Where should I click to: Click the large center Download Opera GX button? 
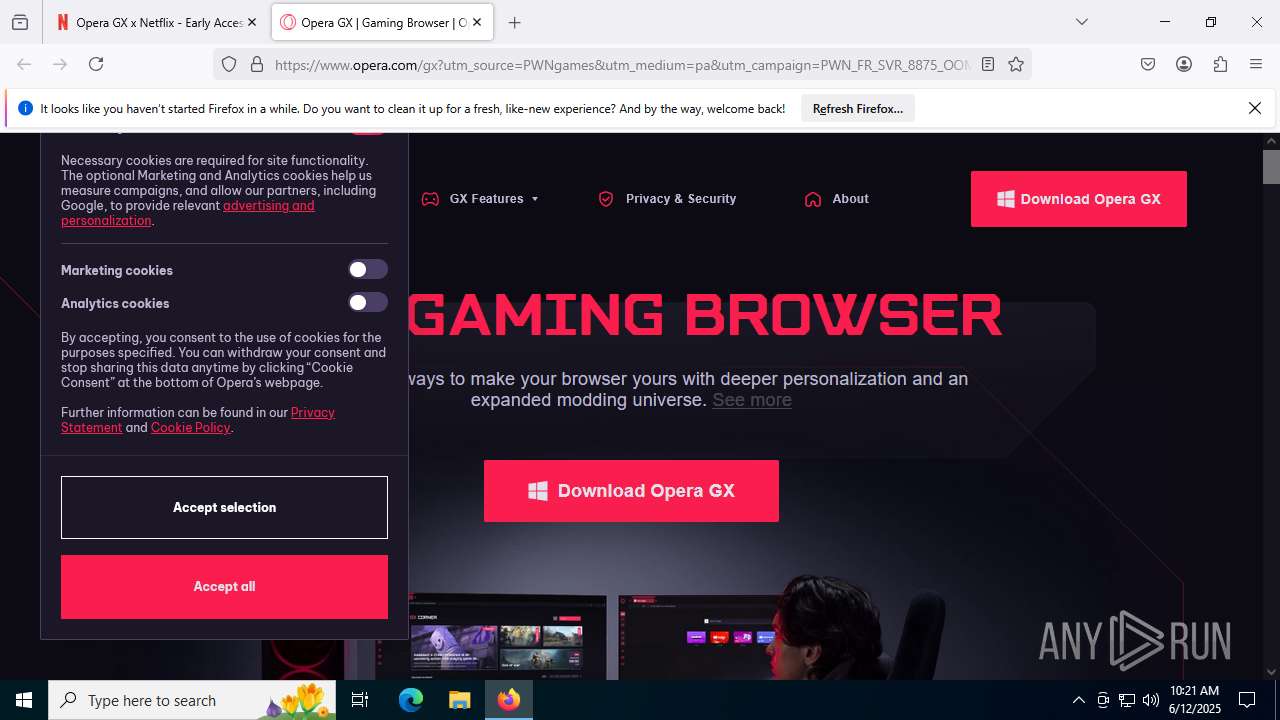[631, 491]
